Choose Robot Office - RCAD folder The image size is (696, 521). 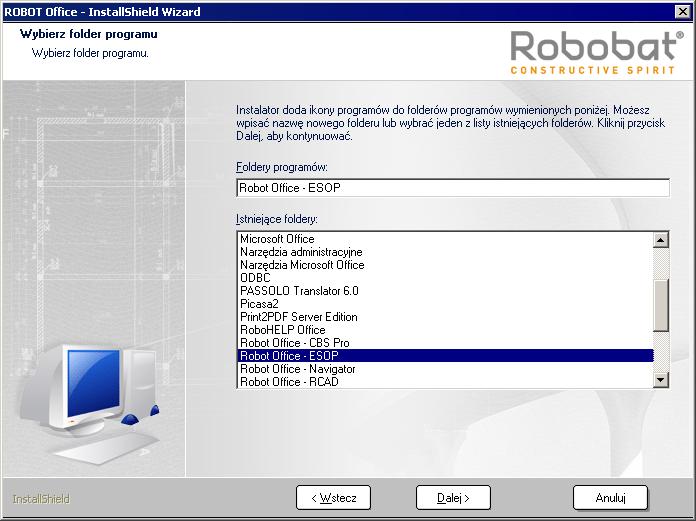(446, 382)
